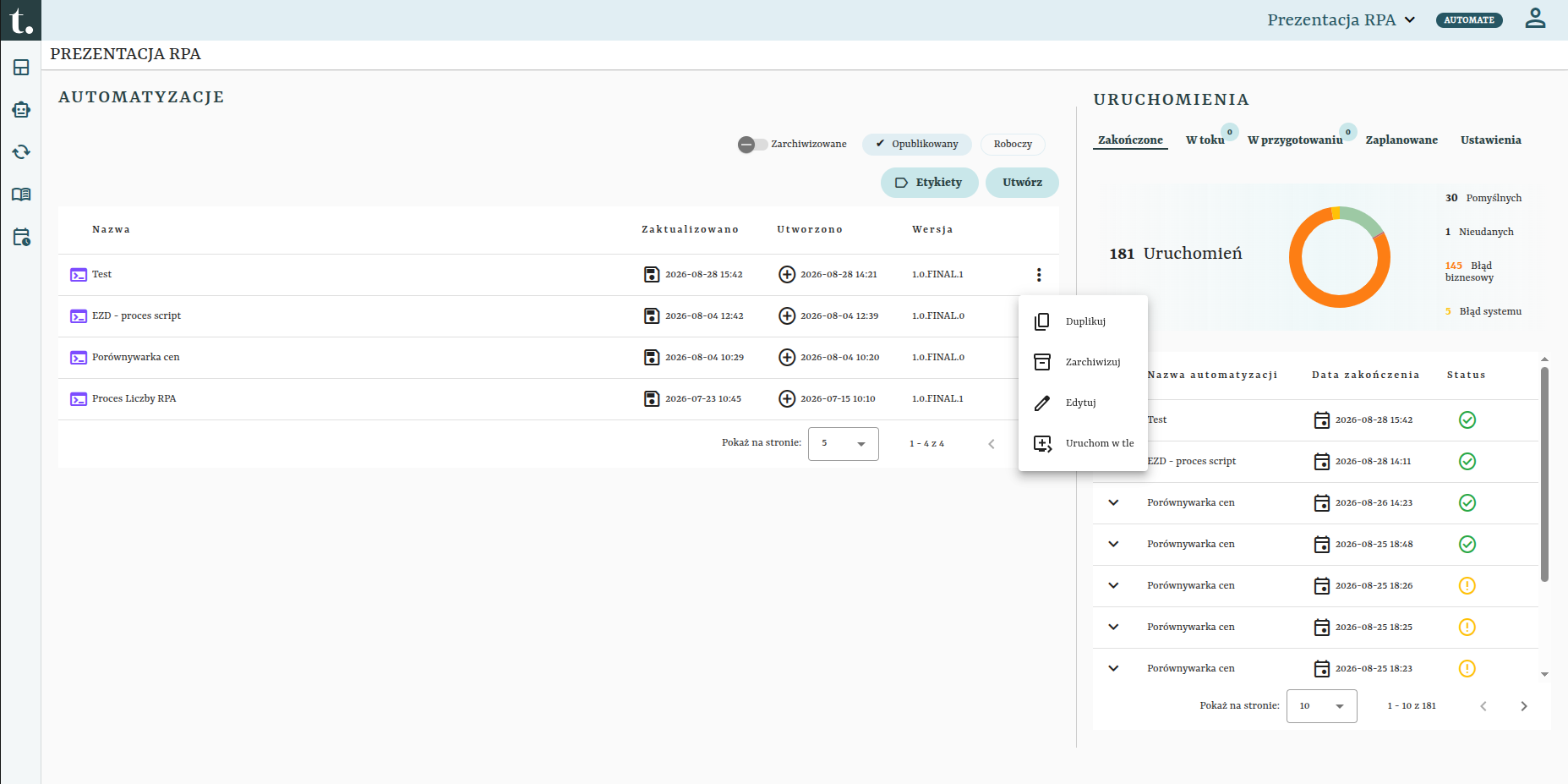Image resolution: width=1568 pixels, height=784 pixels.
Task: Click the runs list vertical scrollbar
Action: [x=1544, y=474]
